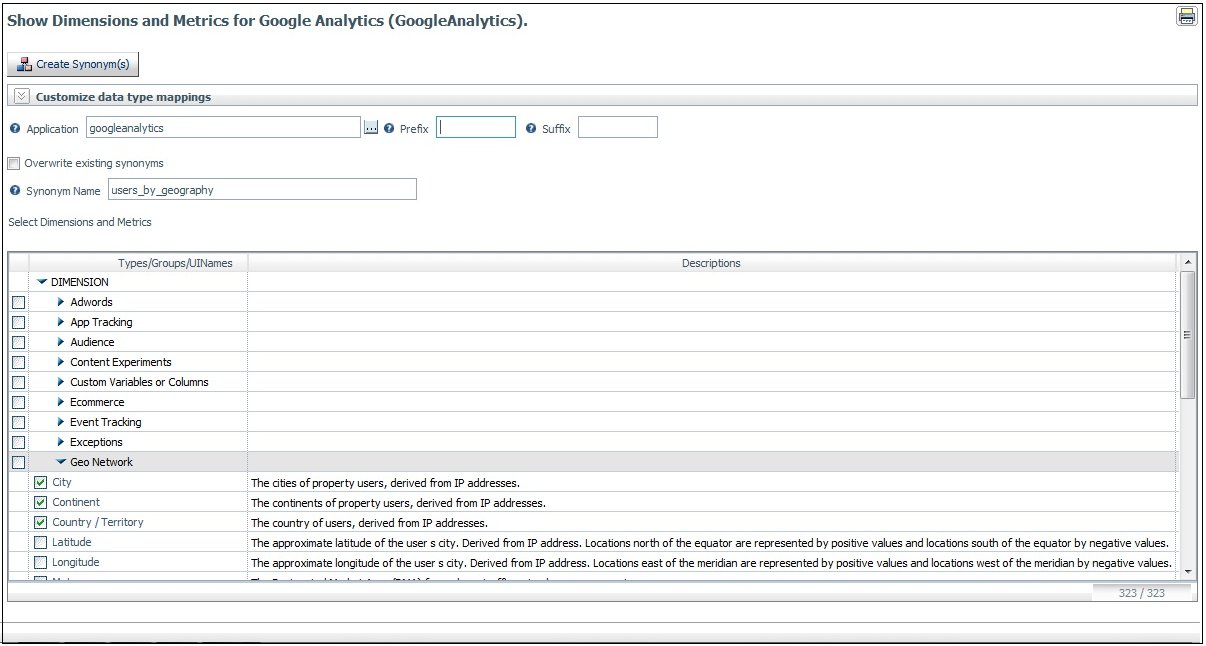Screen dimensions: 1206x646
Task: Click the help icon beside Suffix
Action: pos(531,128)
